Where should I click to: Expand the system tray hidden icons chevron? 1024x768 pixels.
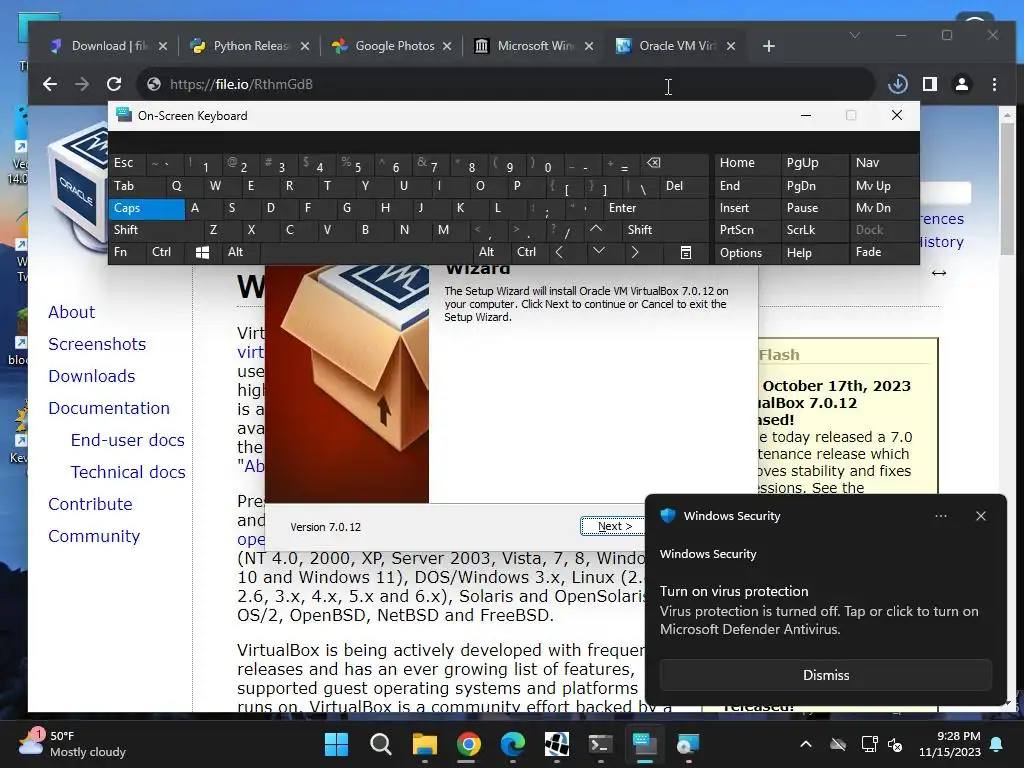click(x=806, y=744)
